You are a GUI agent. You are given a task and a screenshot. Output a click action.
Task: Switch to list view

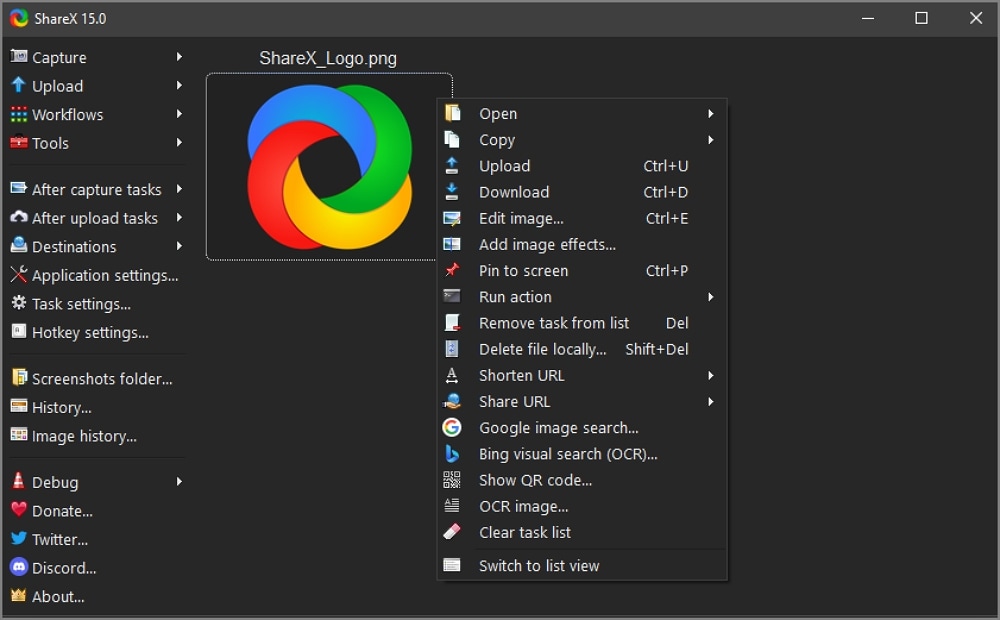coord(539,566)
